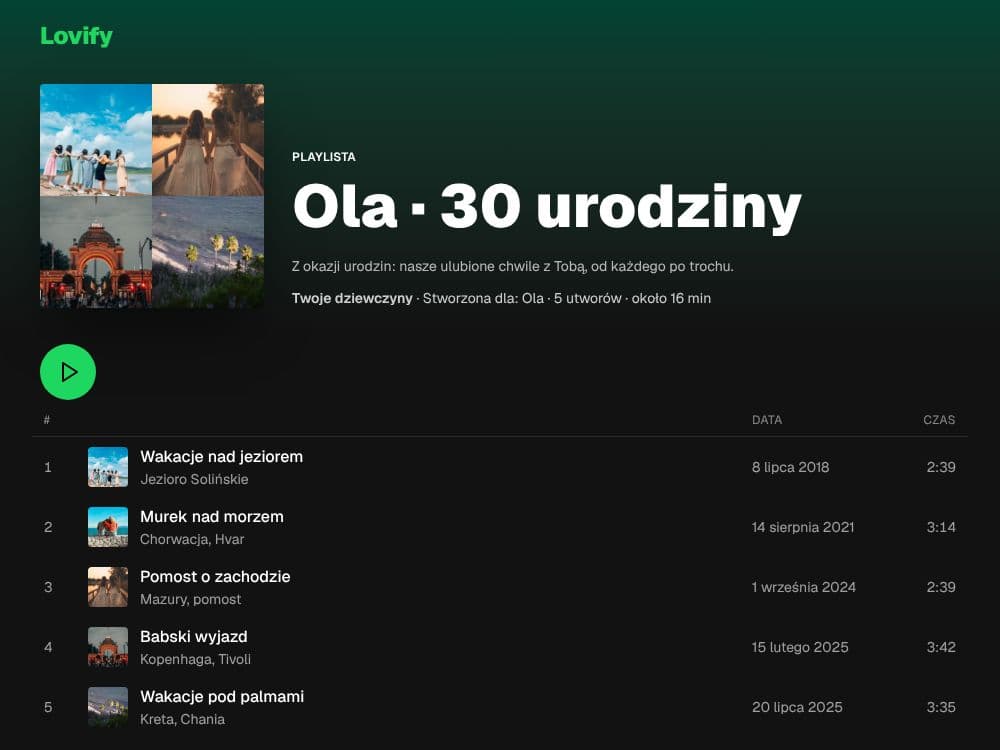The height and width of the screenshot is (750, 1000).
Task: Click the Jezioro Solińskie subtitle
Action: click(194, 479)
